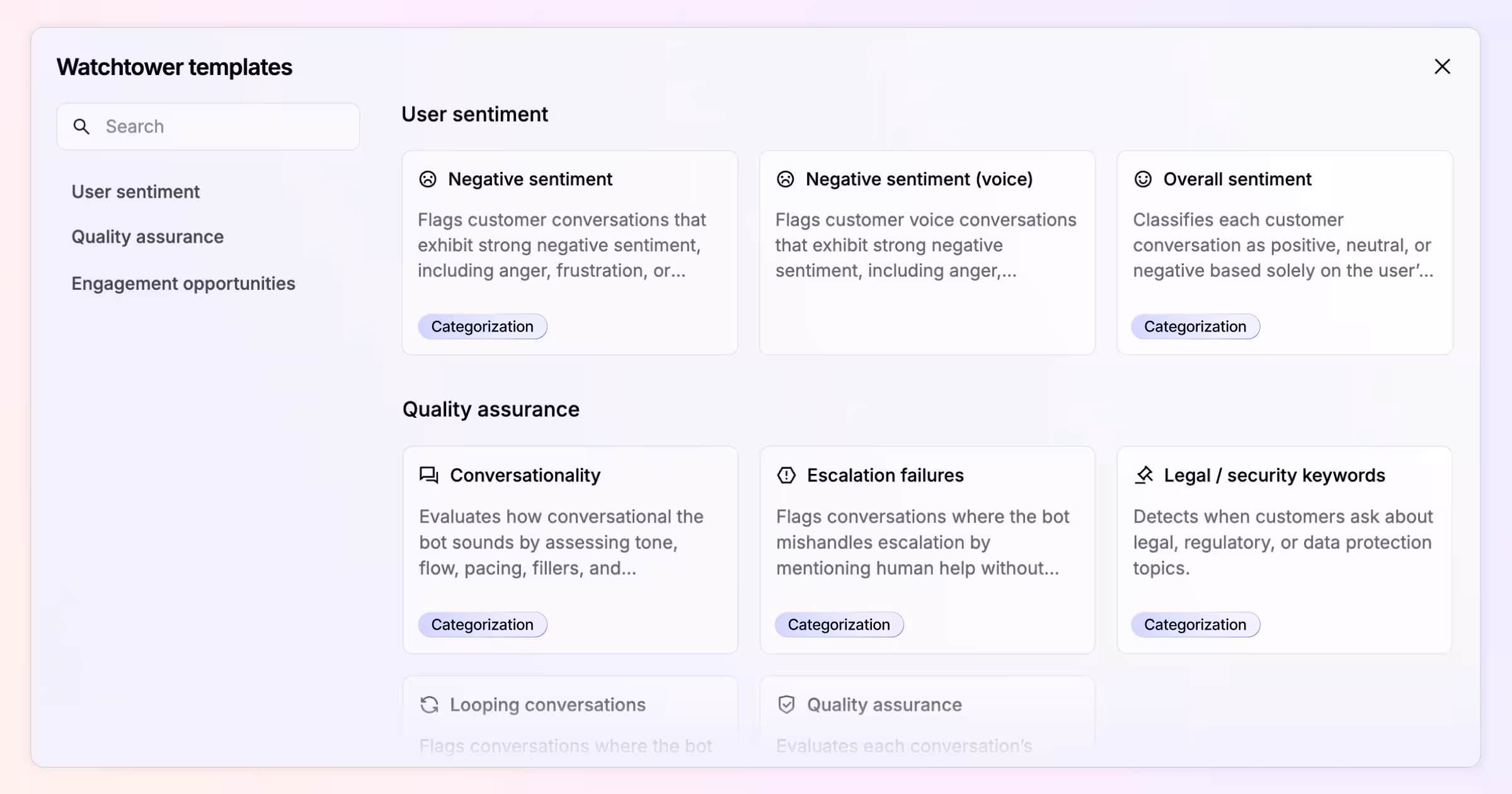Click the Escalation failures alert icon

coord(786,475)
